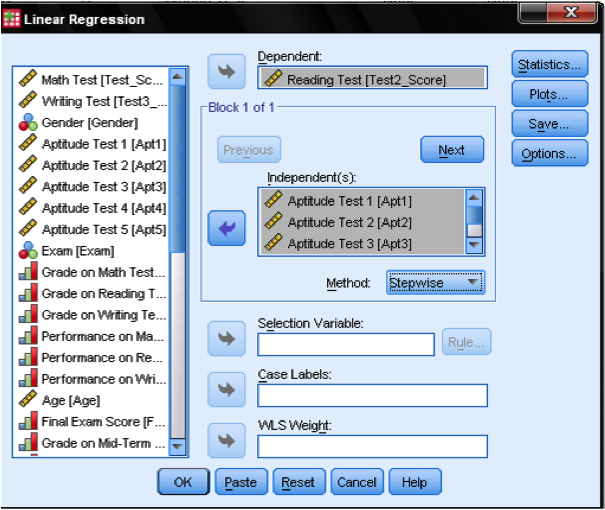Image resolution: width=605 pixels, height=510 pixels.
Task: Open the Options dialog
Action: [x=549, y=154]
